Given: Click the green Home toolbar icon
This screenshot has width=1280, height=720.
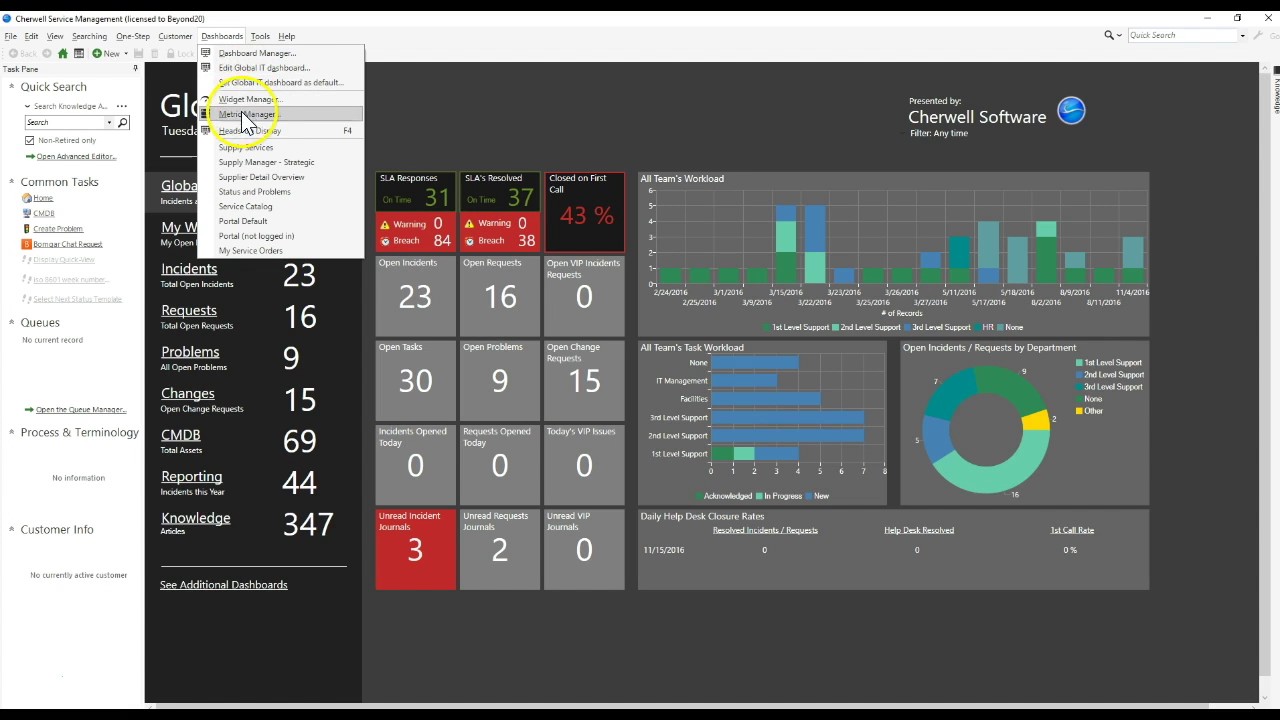Looking at the screenshot, I should pyautogui.click(x=62, y=54).
